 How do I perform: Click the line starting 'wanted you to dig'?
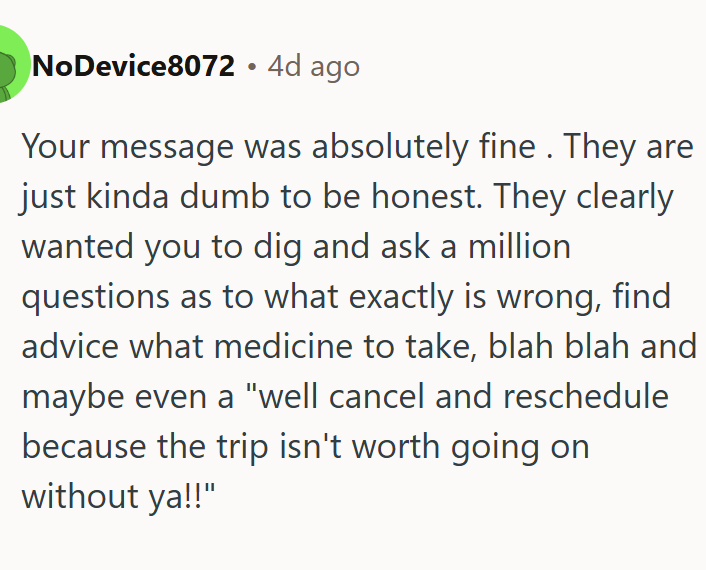pos(296,247)
